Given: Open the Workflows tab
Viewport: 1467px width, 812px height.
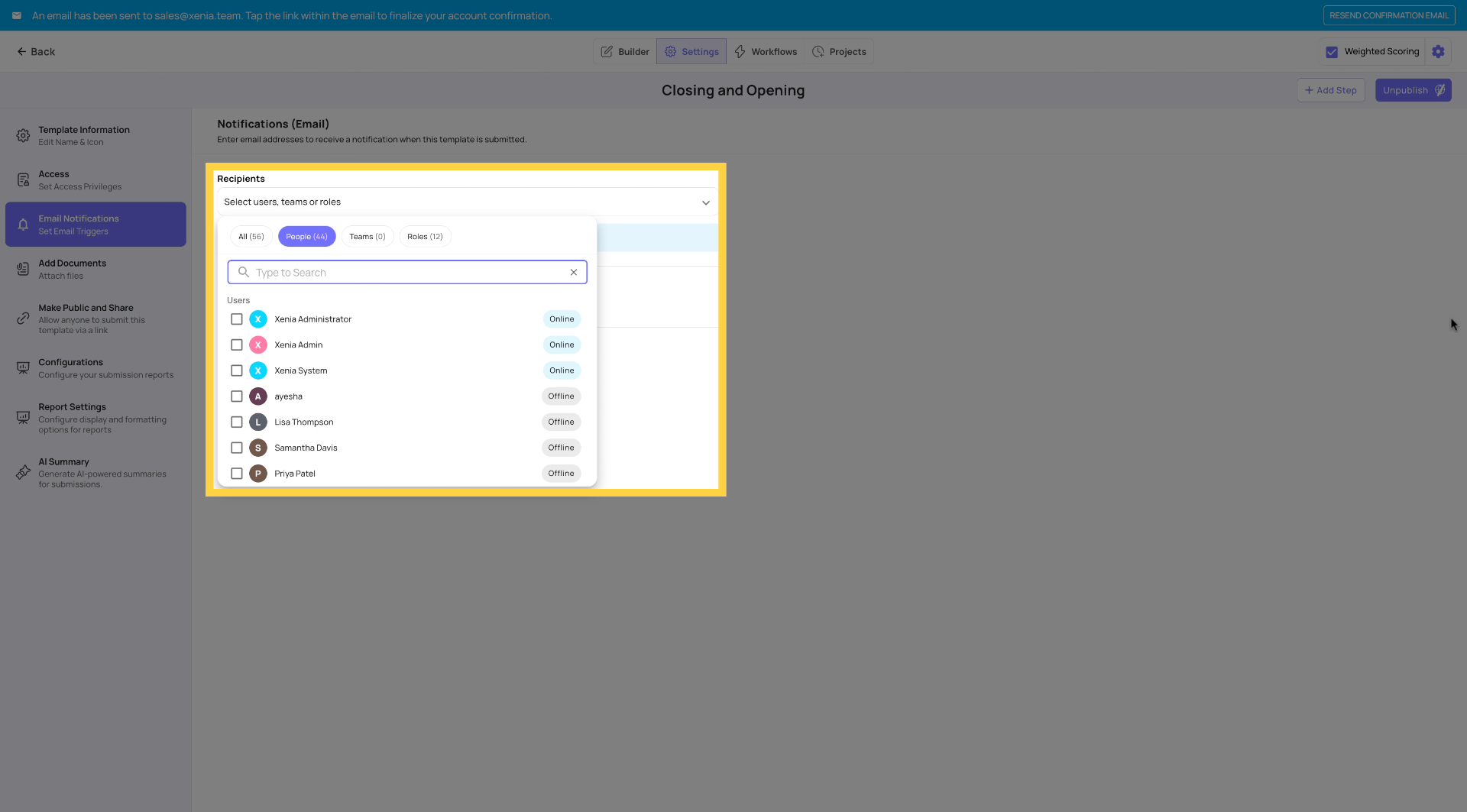Looking at the screenshot, I should click(x=766, y=52).
